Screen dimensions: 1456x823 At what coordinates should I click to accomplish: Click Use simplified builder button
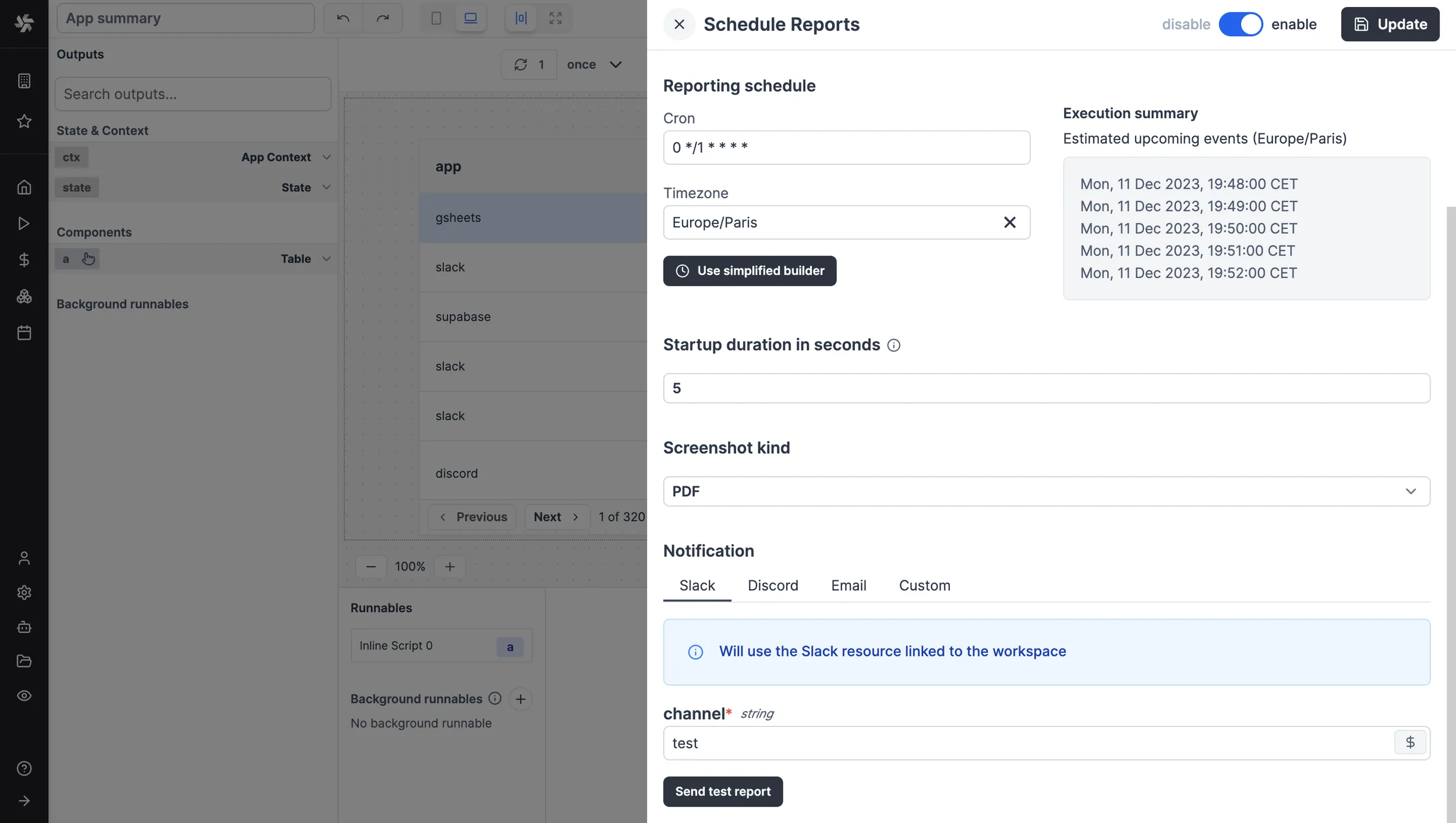(x=749, y=271)
